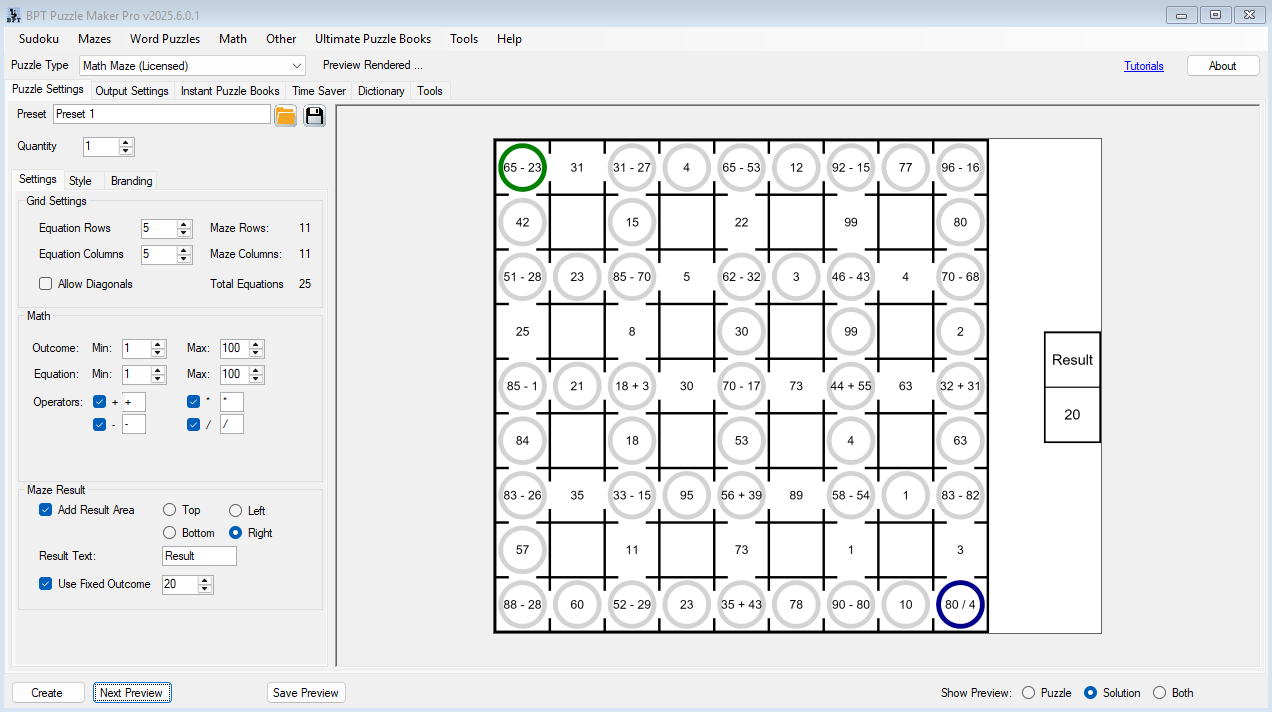Toggle the Use Fixed Outcome checkbox
The image size is (1272, 712).
click(x=46, y=584)
